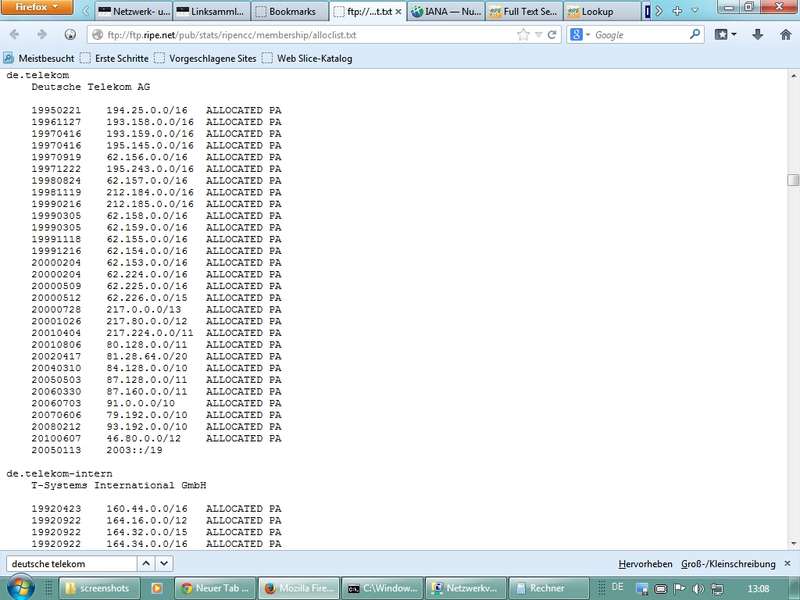Go forward with the forward arrow
The width and height of the screenshot is (800, 600).
[42, 35]
